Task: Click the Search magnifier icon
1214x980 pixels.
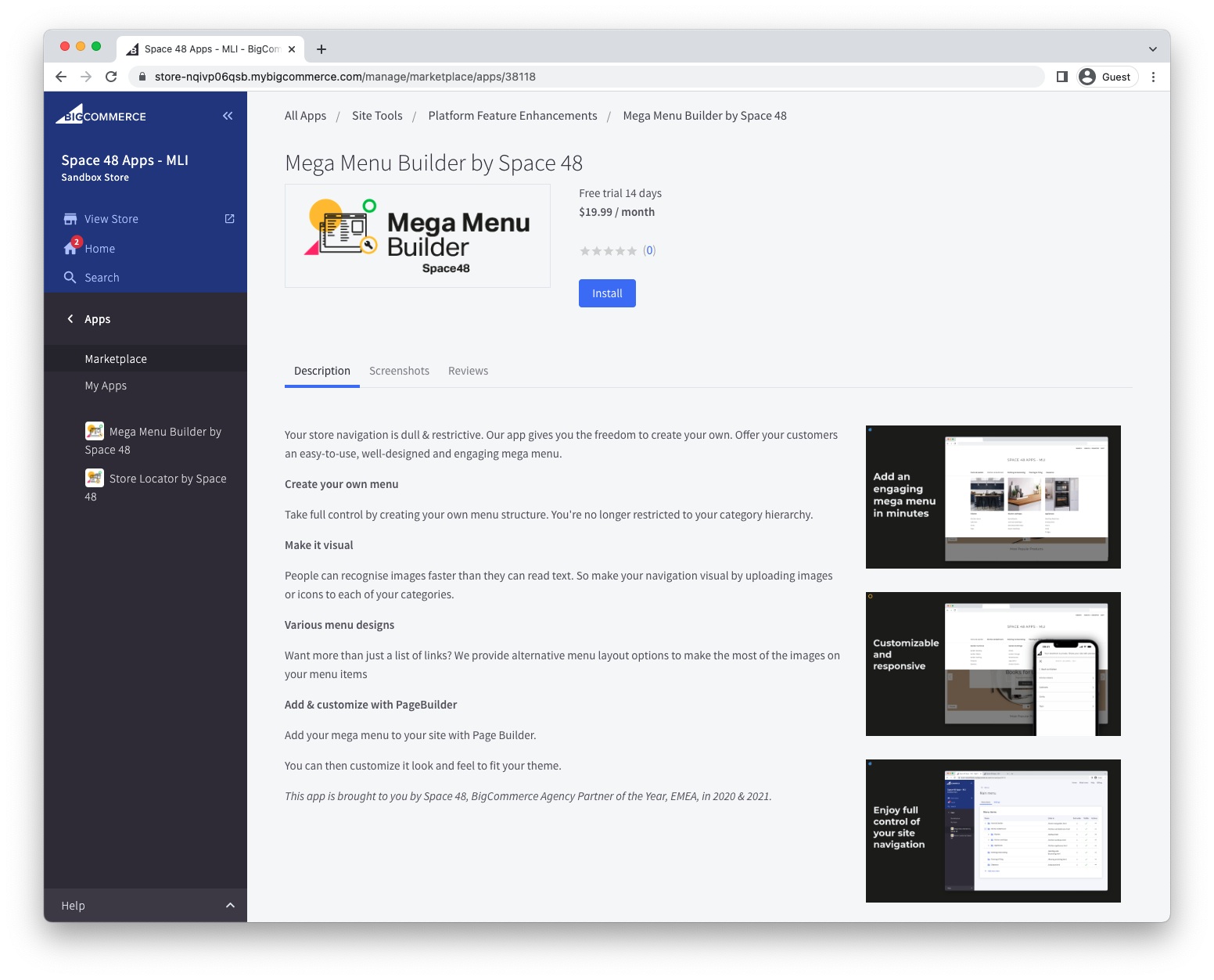Action: coord(70,278)
